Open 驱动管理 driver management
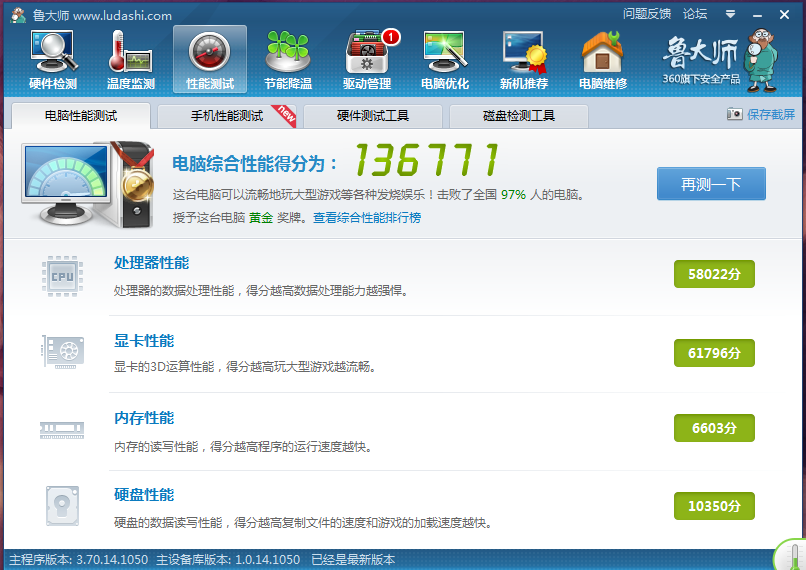 tap(367, 60)
